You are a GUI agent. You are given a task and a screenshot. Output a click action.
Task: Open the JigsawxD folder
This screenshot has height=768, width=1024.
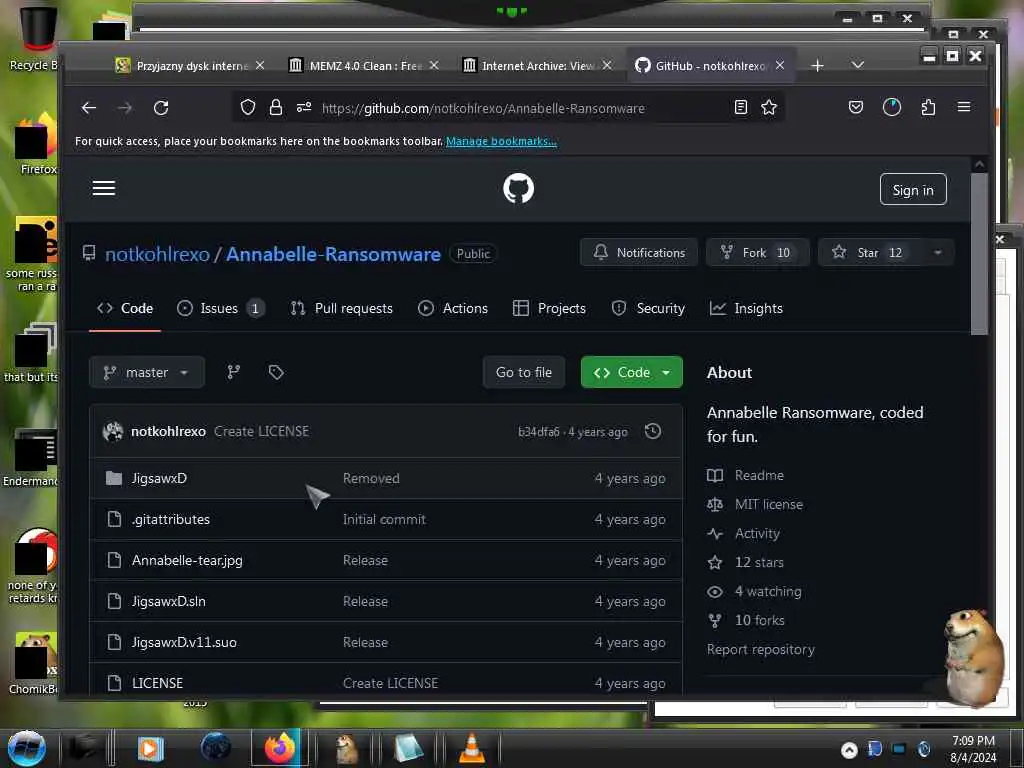point(159,478)
